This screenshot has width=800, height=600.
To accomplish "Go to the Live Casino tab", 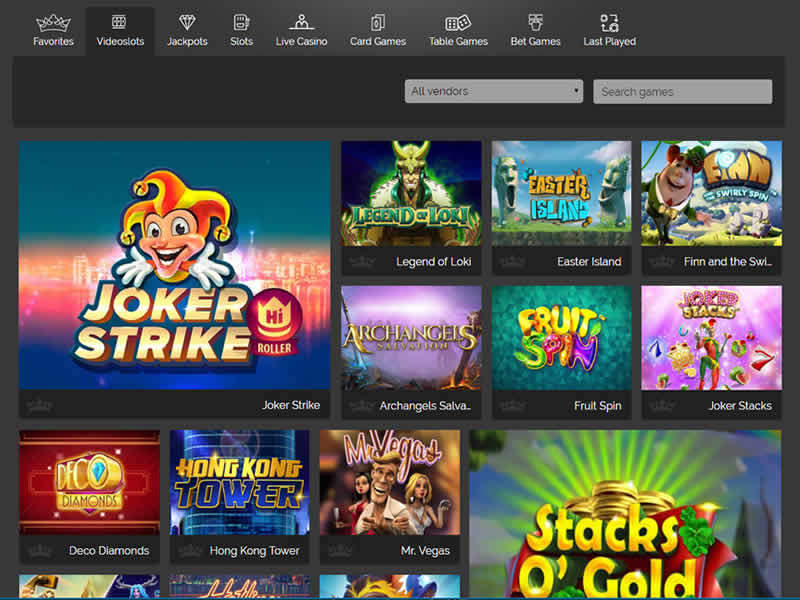I will point(301,31).
